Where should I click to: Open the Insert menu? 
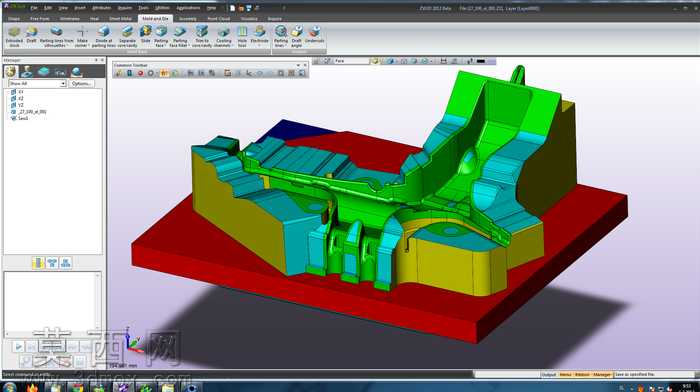[80, 8]
